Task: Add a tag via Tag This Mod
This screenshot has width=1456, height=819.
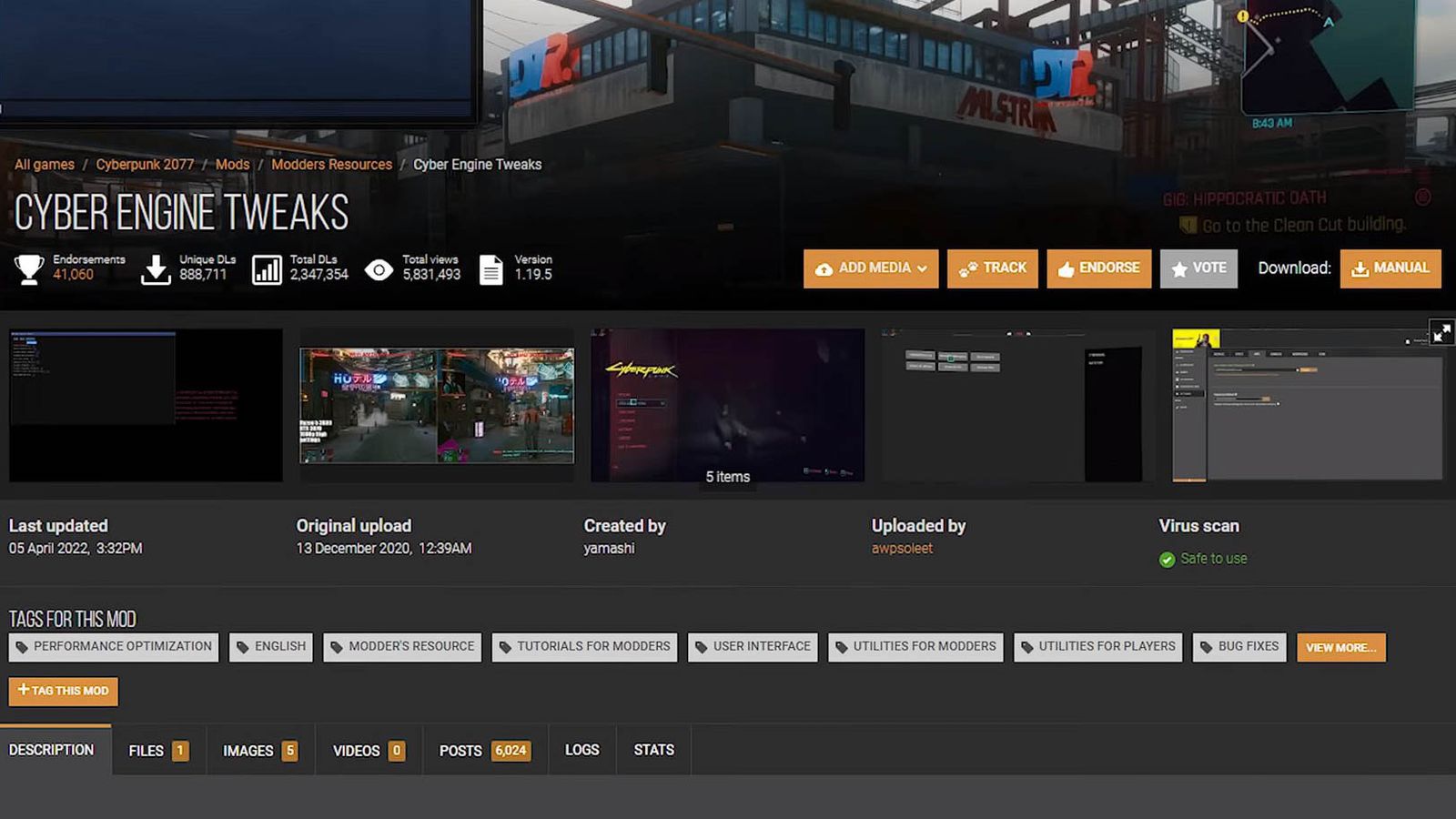Action: (64, 691)
